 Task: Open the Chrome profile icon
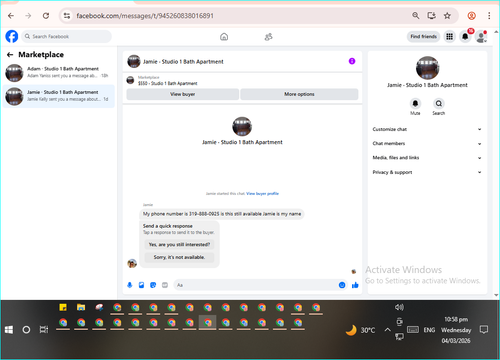click(471, 16)
